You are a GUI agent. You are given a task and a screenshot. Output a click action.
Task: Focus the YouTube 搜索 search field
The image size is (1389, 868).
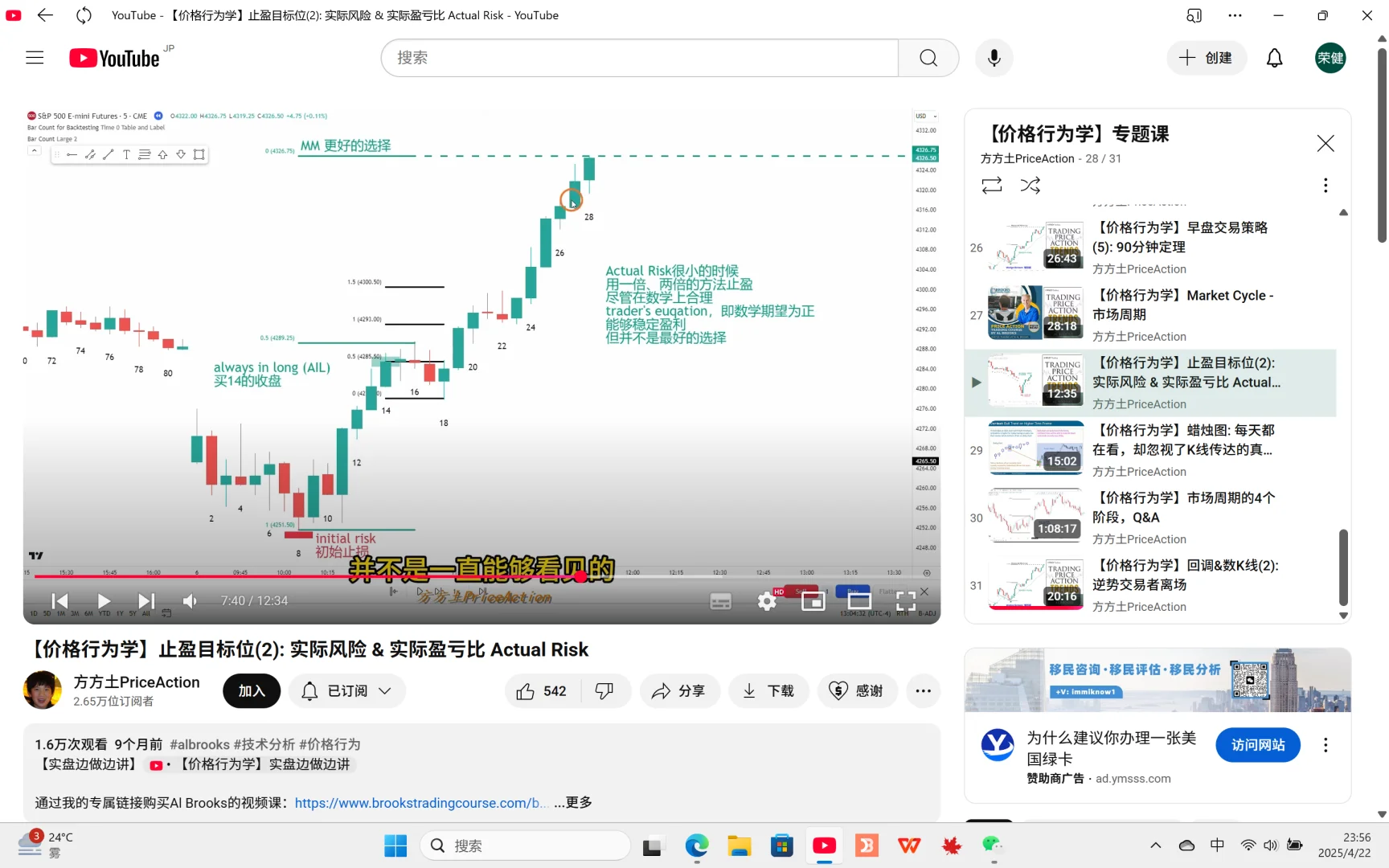pos(640,58)
